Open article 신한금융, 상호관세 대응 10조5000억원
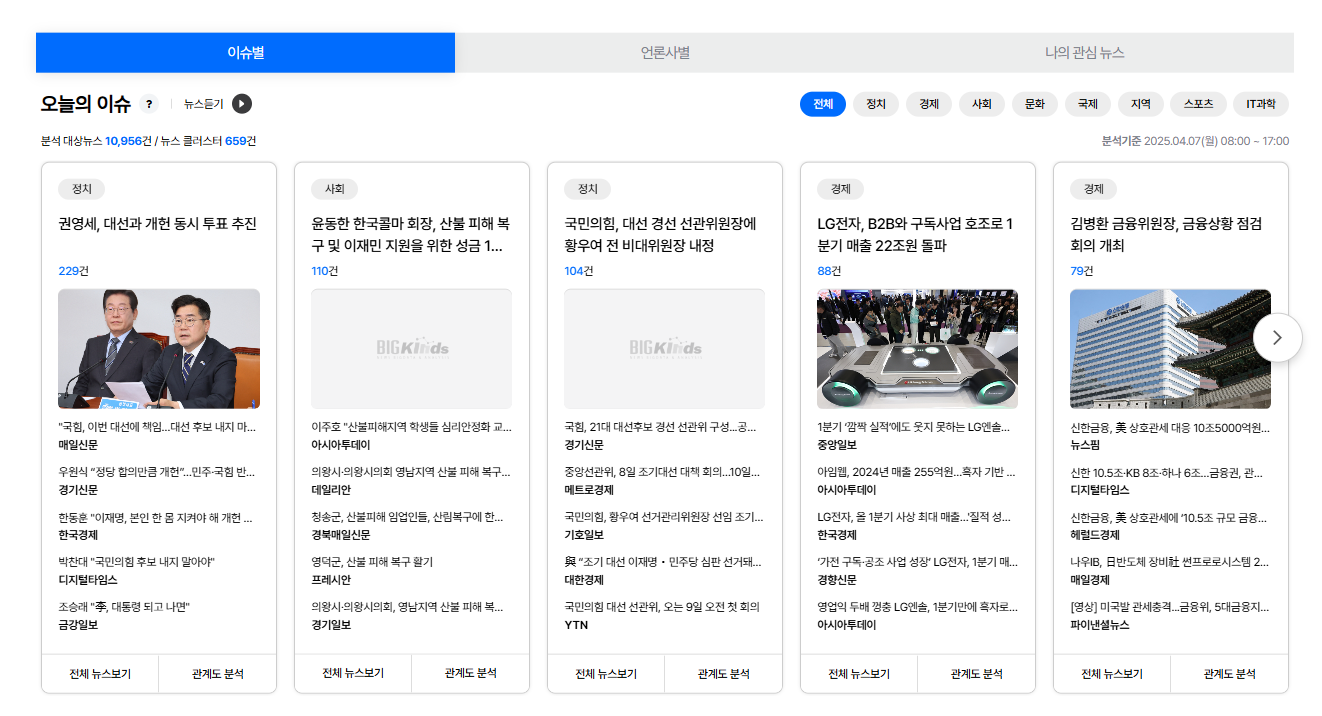This screenshot has width=1322, height=716. [1170, 427]
